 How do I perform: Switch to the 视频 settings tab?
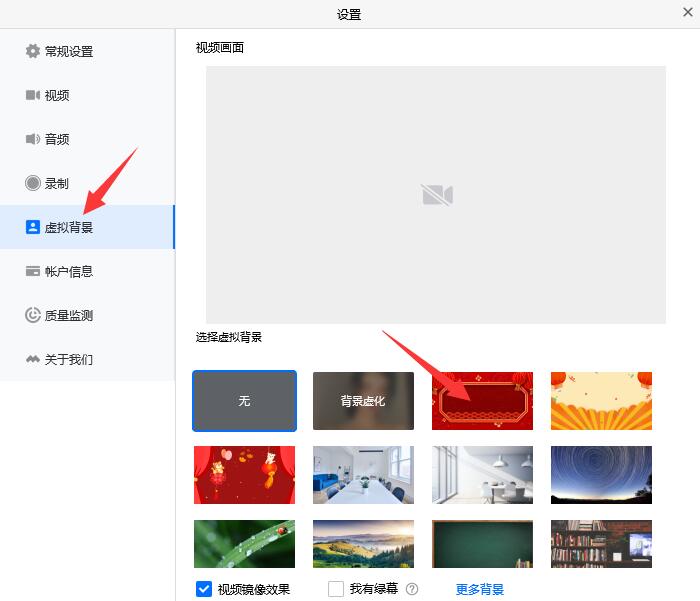click(x=87, y=95)
